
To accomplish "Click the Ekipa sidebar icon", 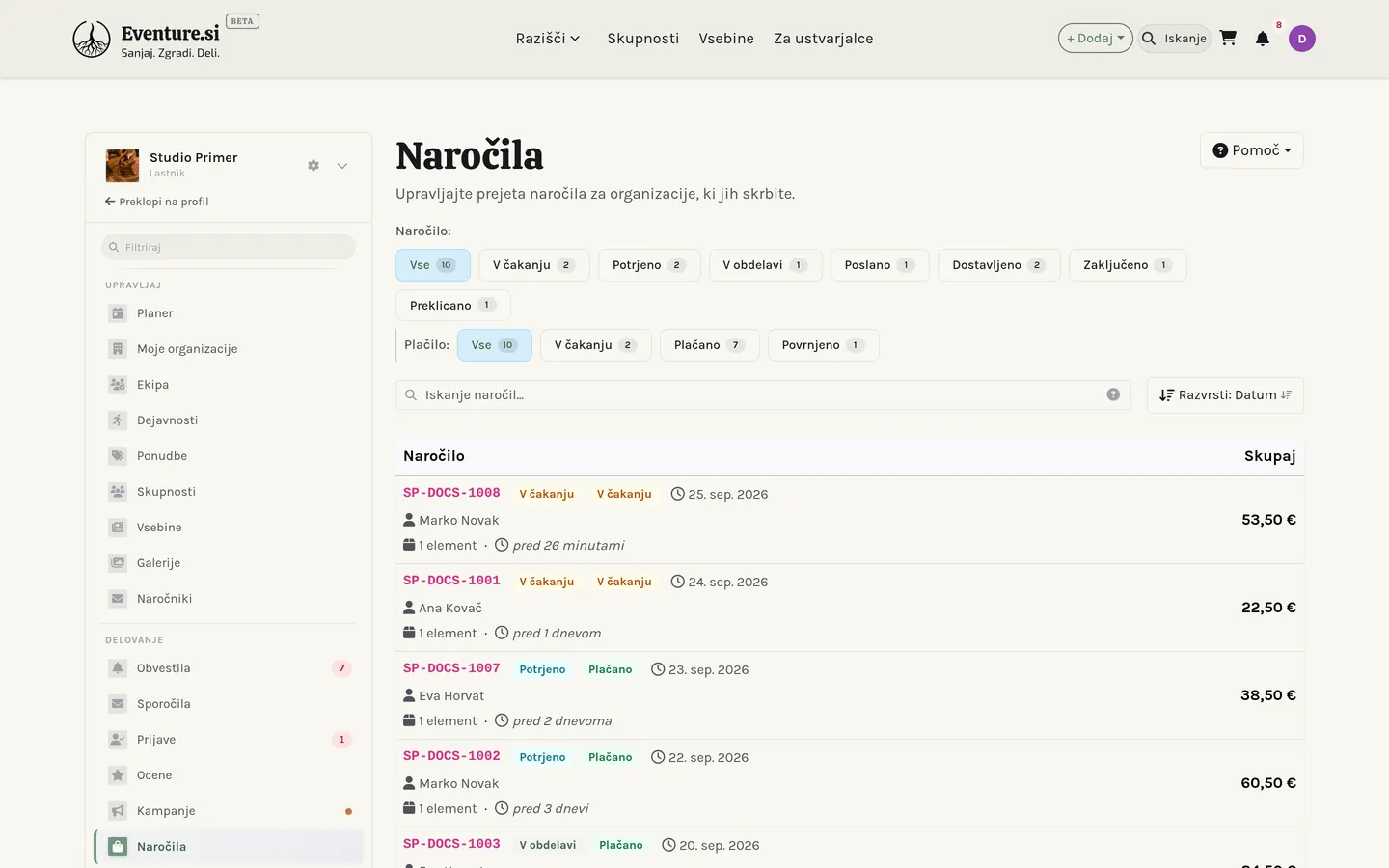I will coord(118,385).
